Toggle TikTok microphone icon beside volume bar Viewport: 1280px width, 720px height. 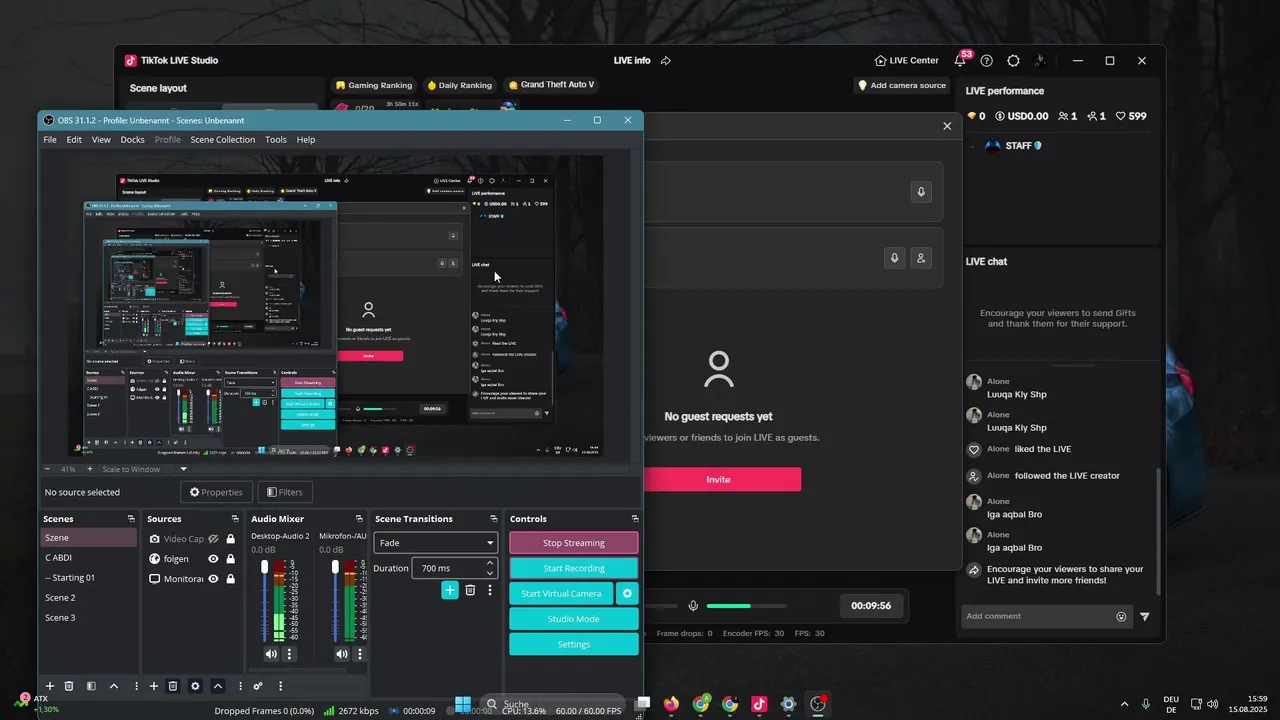pos(693,606)
